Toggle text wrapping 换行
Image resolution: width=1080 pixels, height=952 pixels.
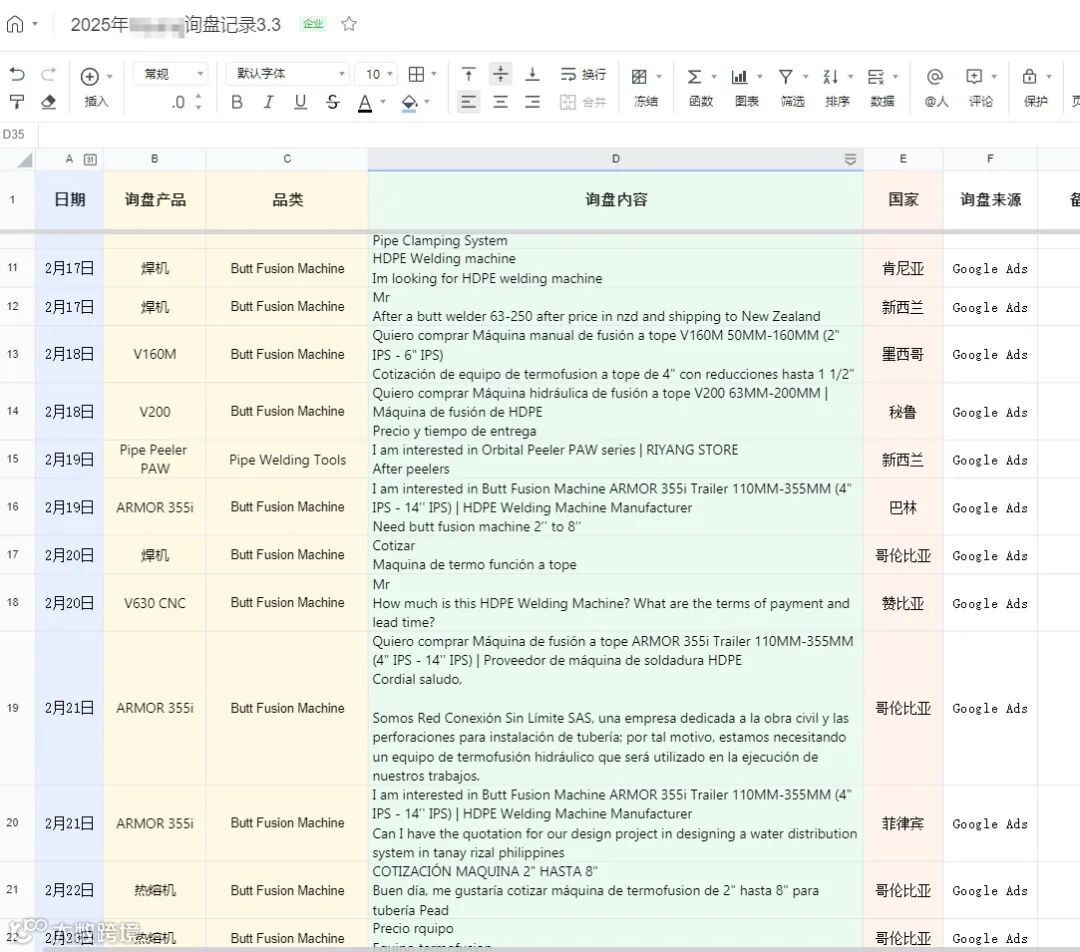[583, 74]
